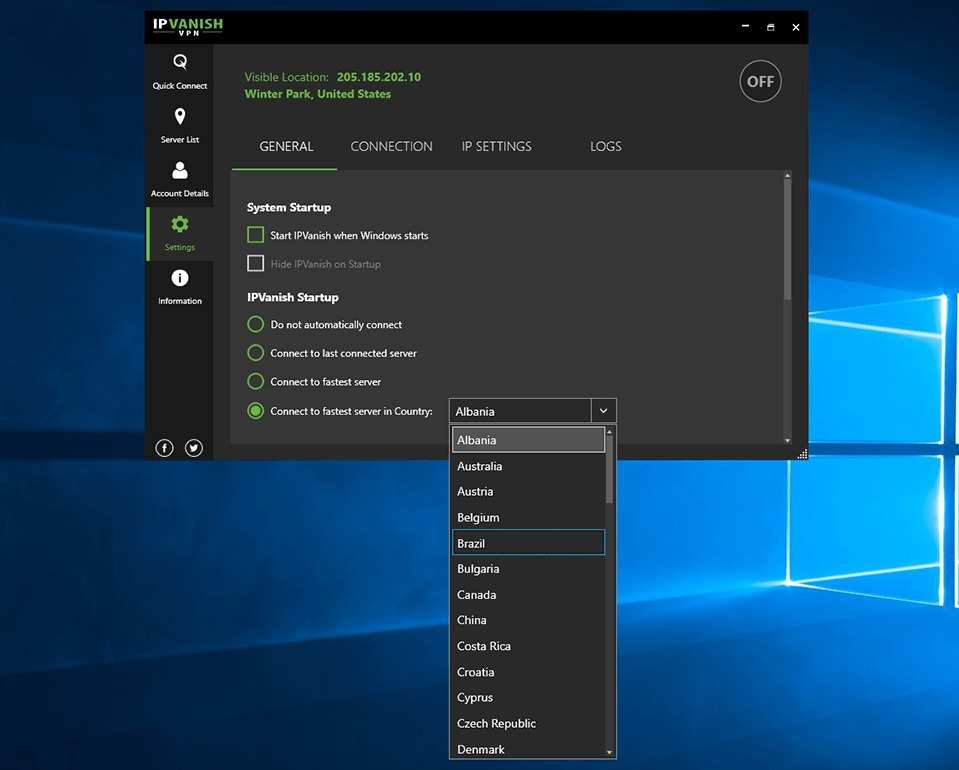The height and width of the screenshot is (770, 959).
Task: Choose Canada from the country list
Action: [x=528, y=594]
